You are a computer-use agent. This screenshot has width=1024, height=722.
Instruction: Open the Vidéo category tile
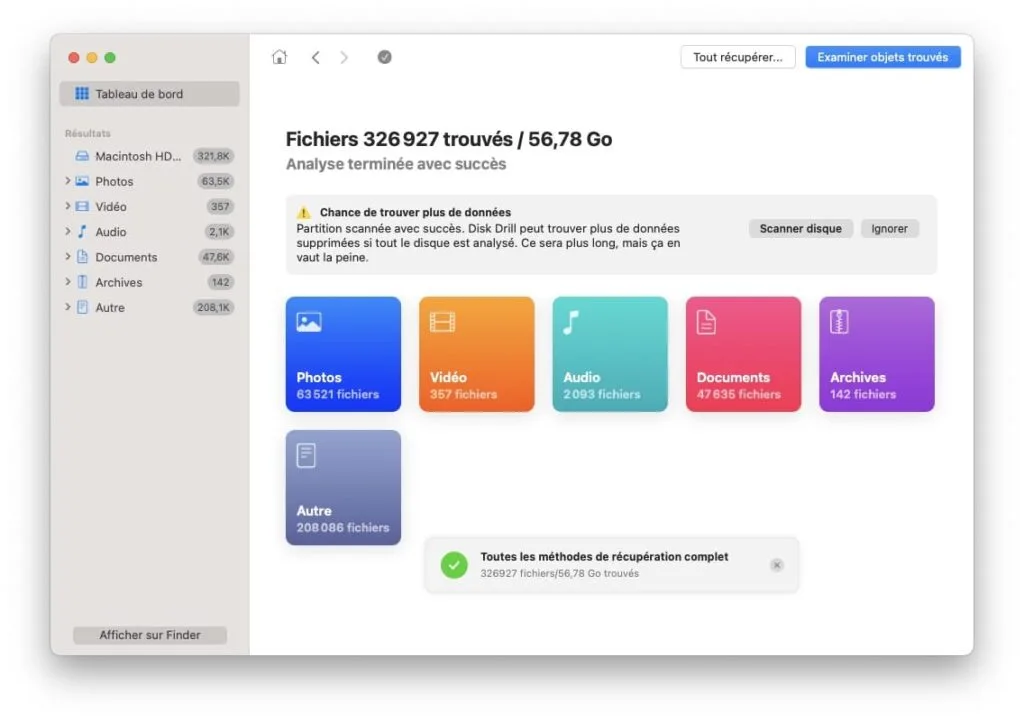point(476,353)
